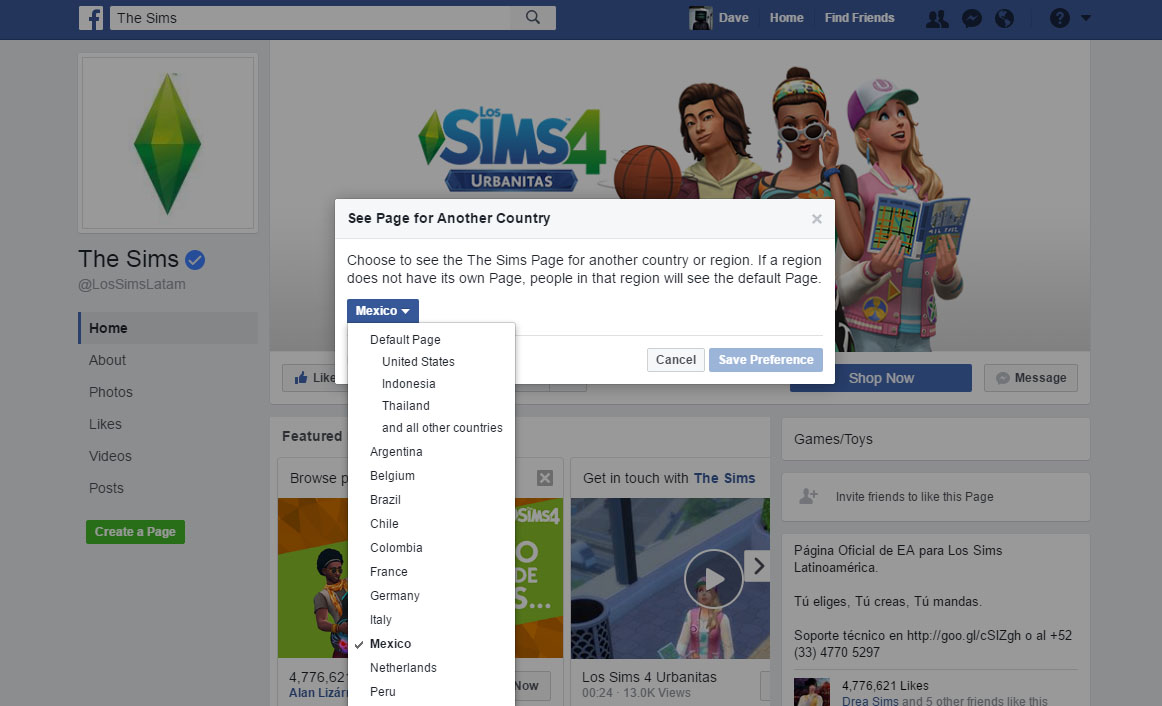Select Default Page in country list

[405, 340]
